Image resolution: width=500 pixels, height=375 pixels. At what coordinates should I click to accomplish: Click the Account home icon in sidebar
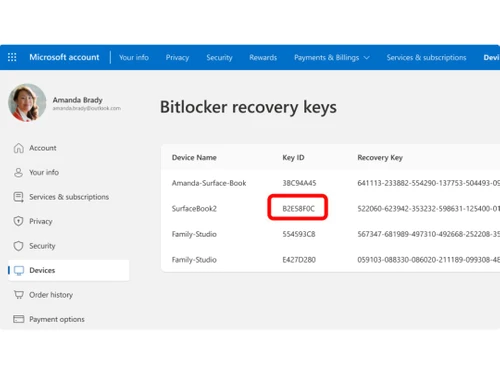tap(19, 148)
